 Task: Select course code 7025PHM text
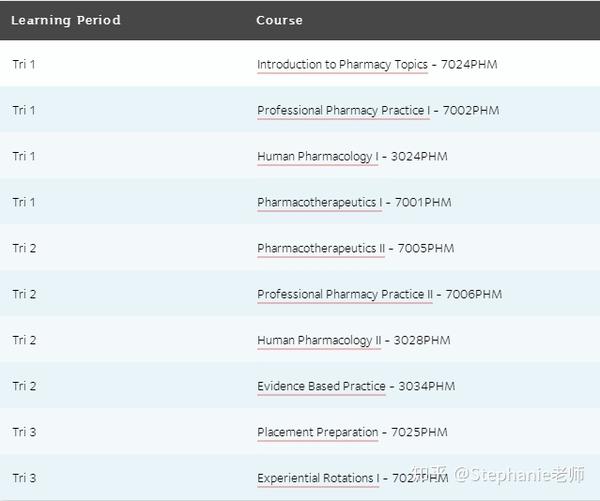[419, 432]
